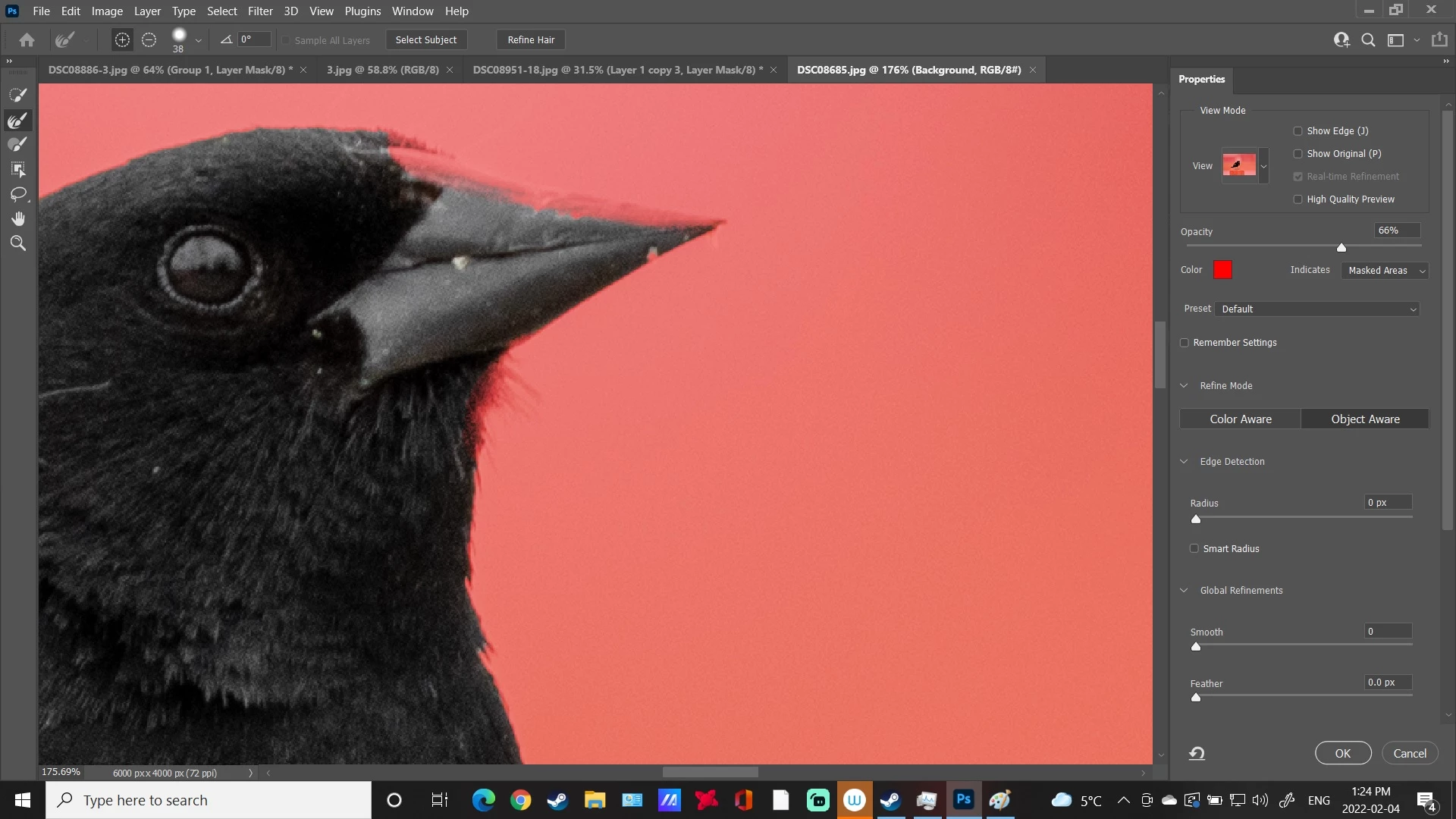Collapse the Edge Detection section

pyautogui.click(x=1184, y=462)
